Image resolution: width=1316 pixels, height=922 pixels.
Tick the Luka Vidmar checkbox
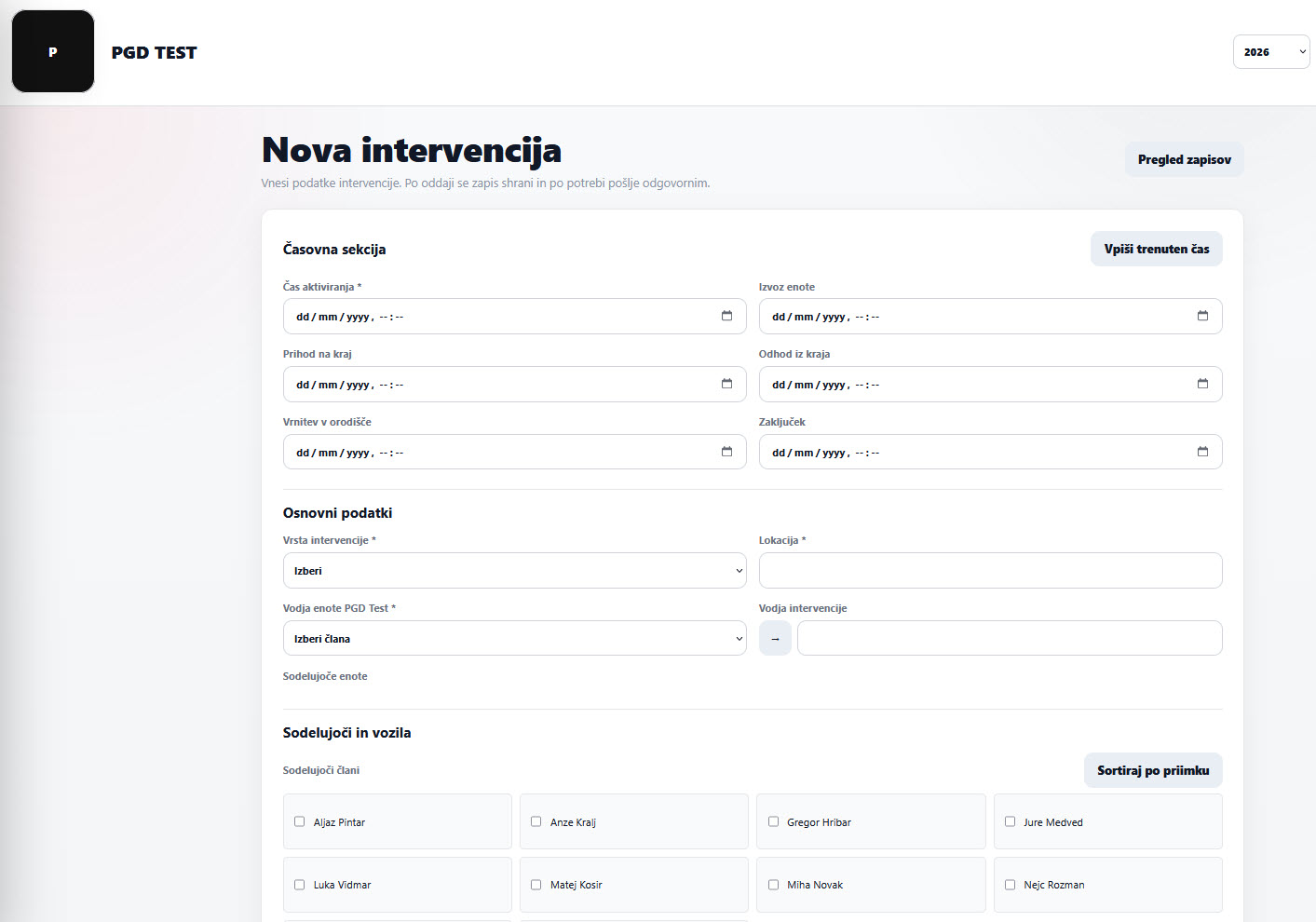pyautogui.click(x=300, y=885)
